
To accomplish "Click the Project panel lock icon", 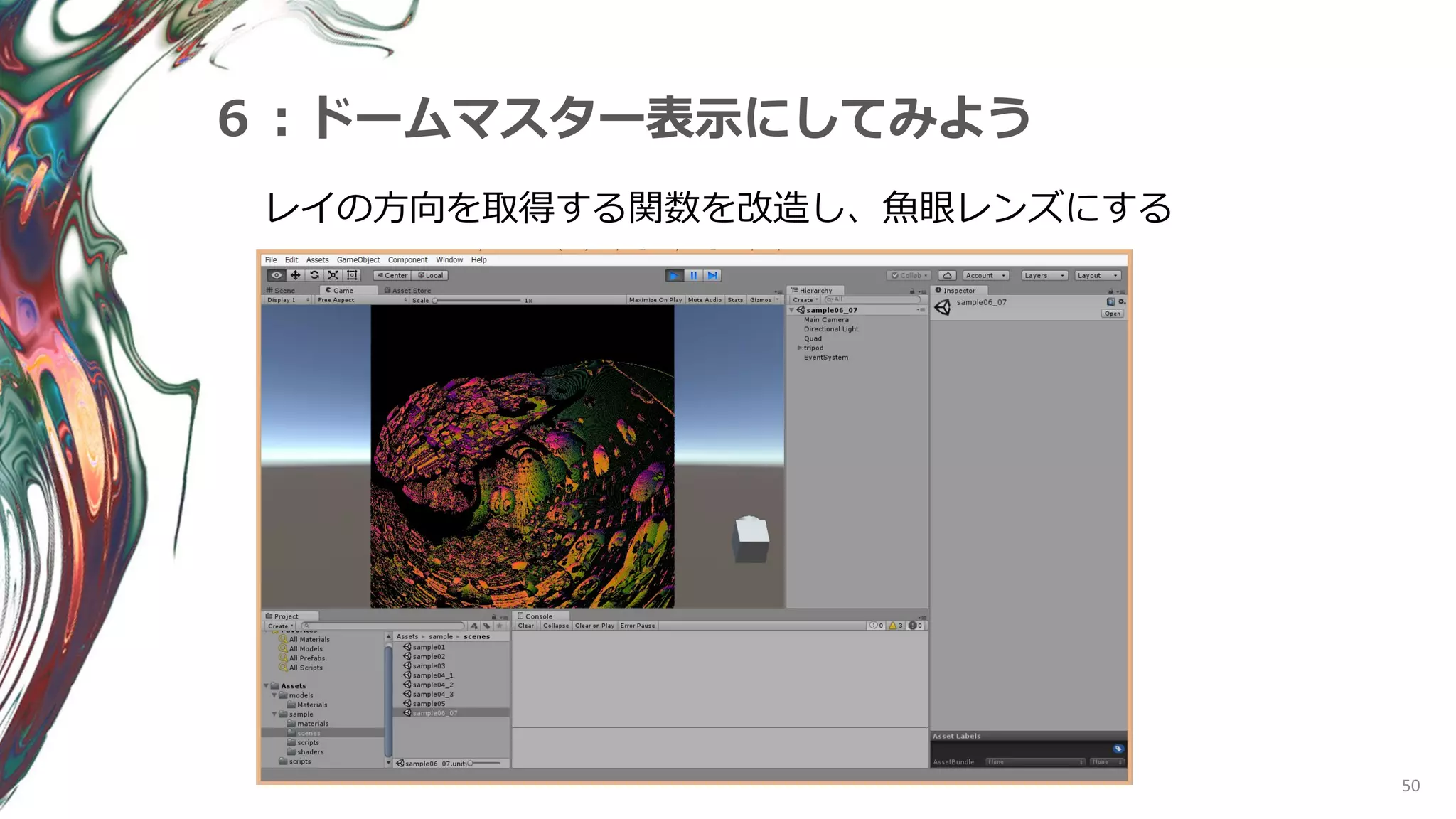I will tap(494, 616).
